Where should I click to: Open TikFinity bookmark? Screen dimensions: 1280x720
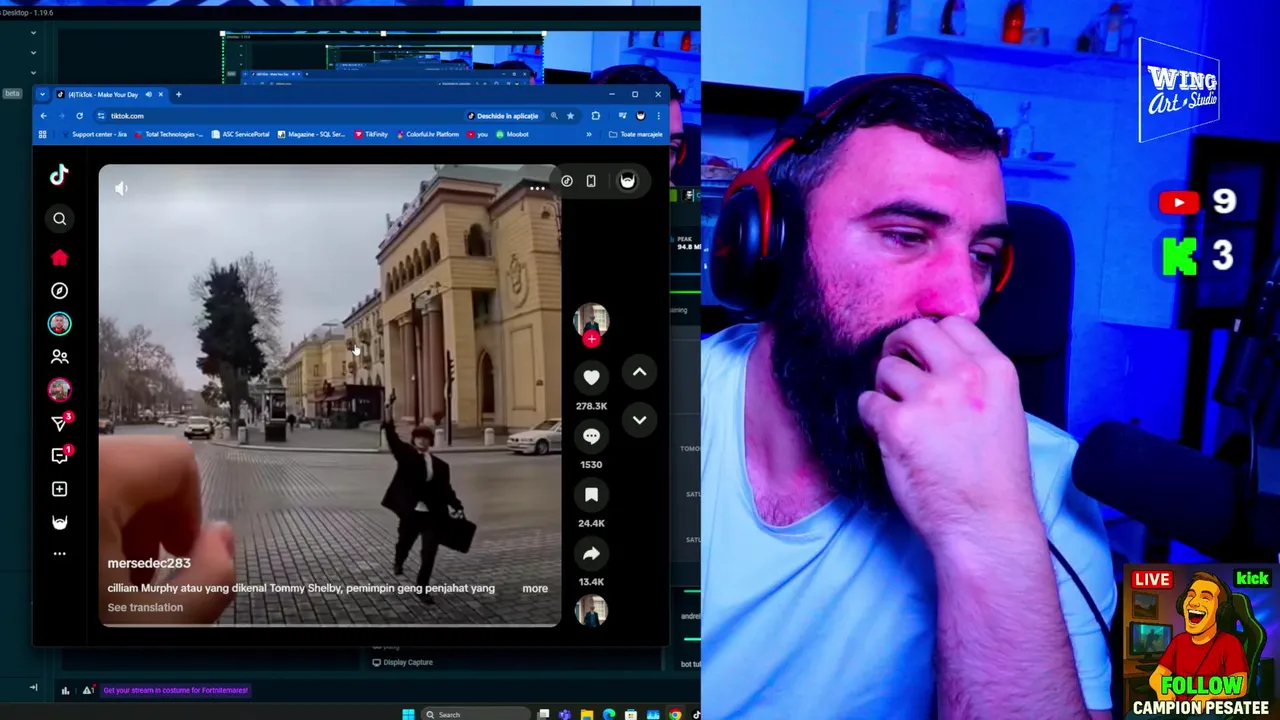click(x=370, y=134)
